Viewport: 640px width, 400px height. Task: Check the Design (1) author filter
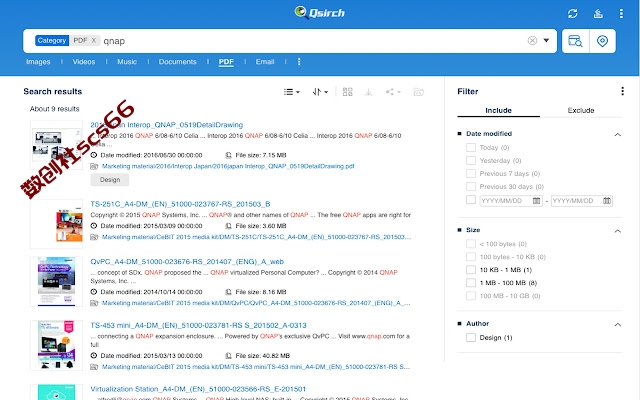[471, 338]
